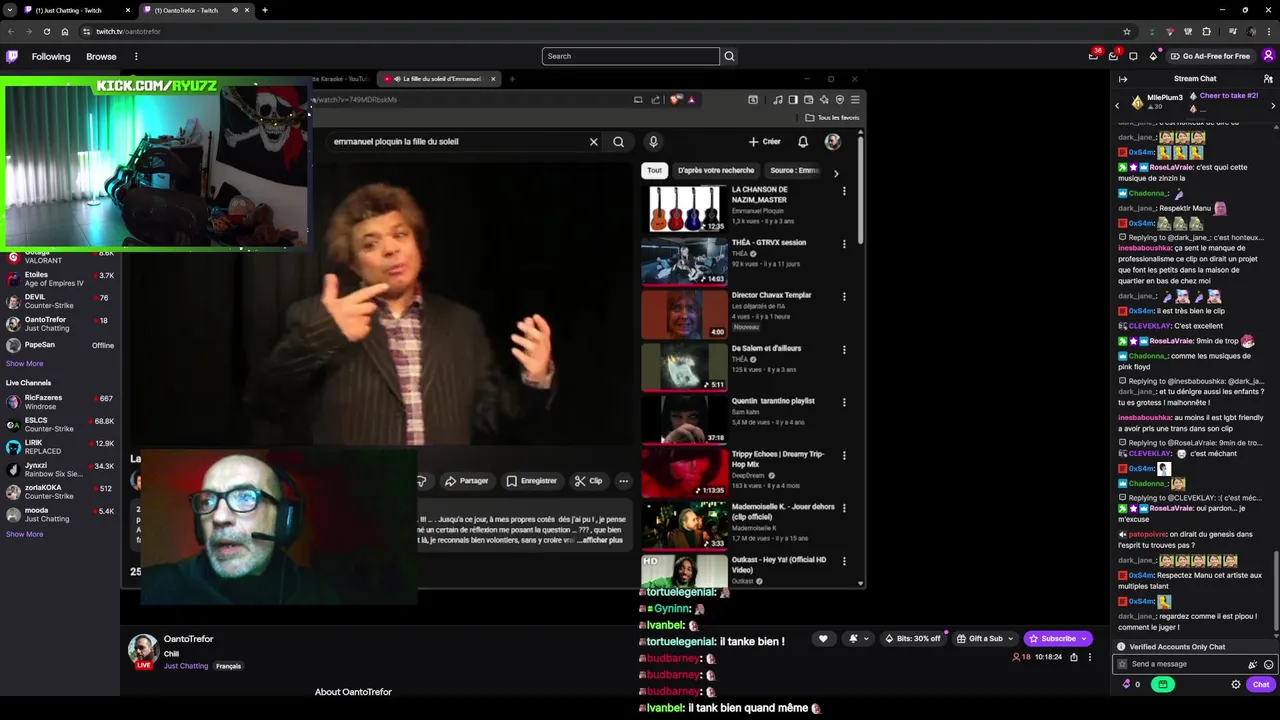Viewport: 1280px width, 720px height.
Task: Open the Browse page
Action: point(101,56)
